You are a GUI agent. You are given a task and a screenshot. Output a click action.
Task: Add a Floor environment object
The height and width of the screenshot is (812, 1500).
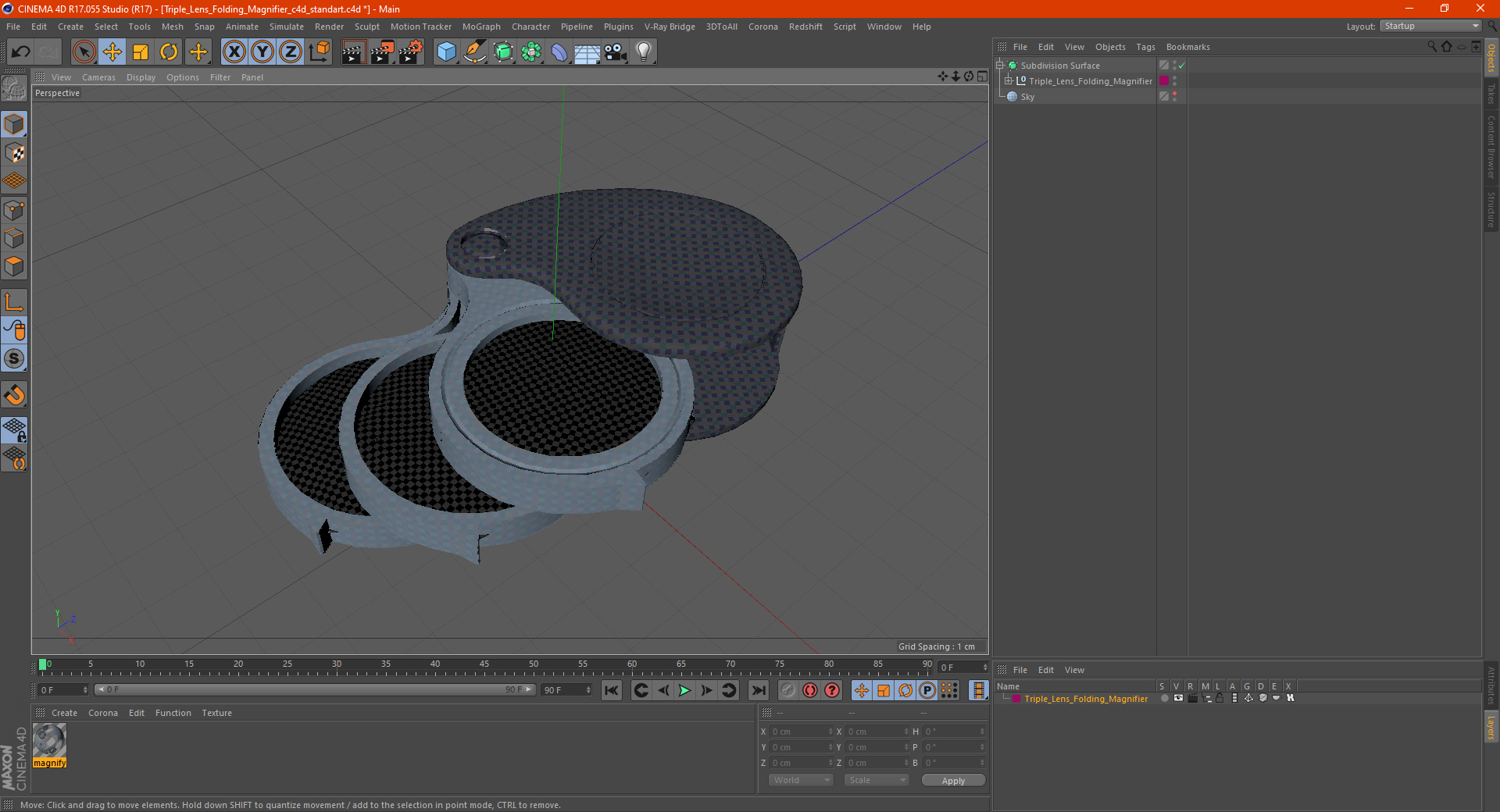point(587,52)
